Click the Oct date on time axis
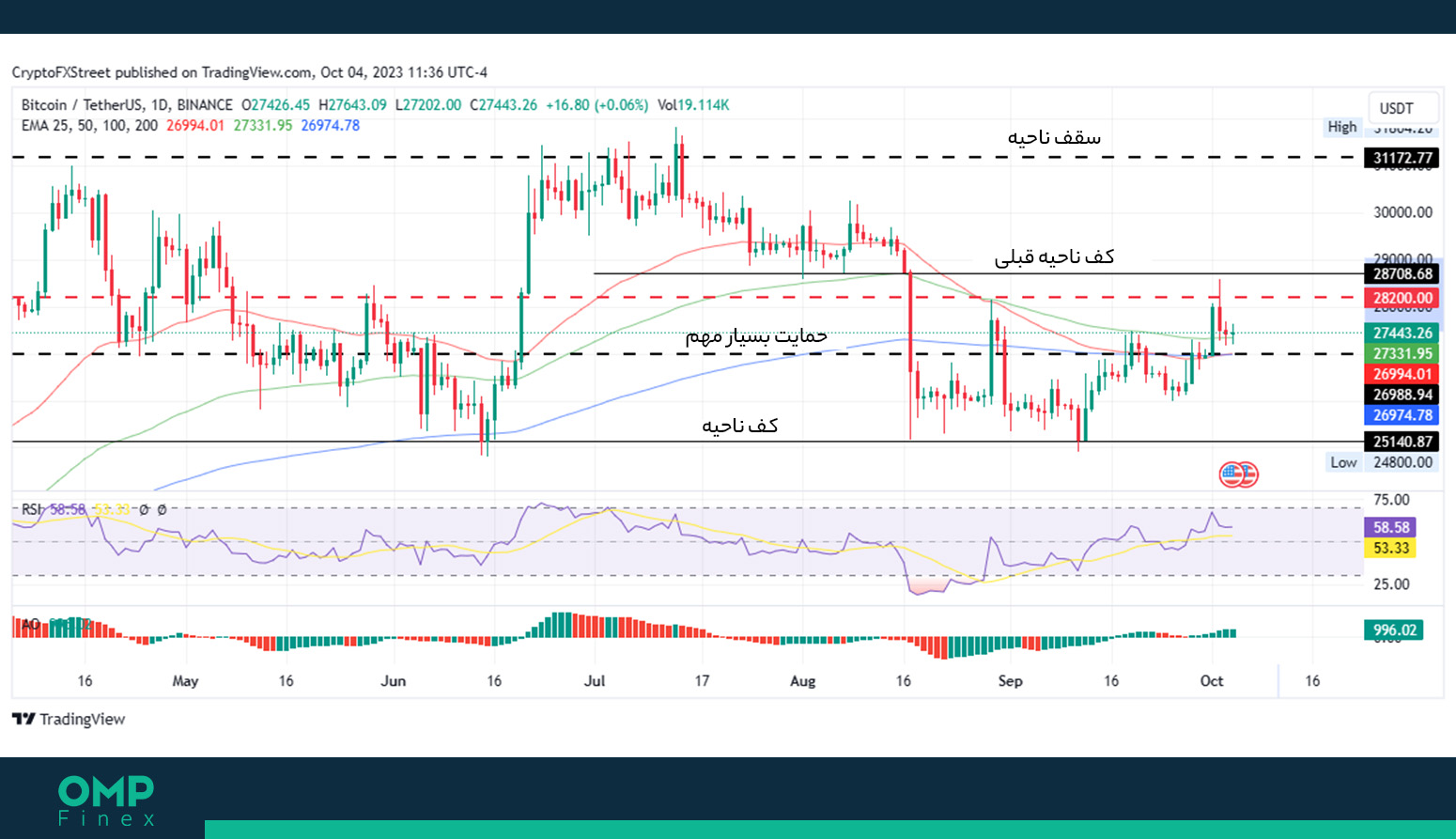Screen dimensions: 1456x839 click(x=1212, y=680)
